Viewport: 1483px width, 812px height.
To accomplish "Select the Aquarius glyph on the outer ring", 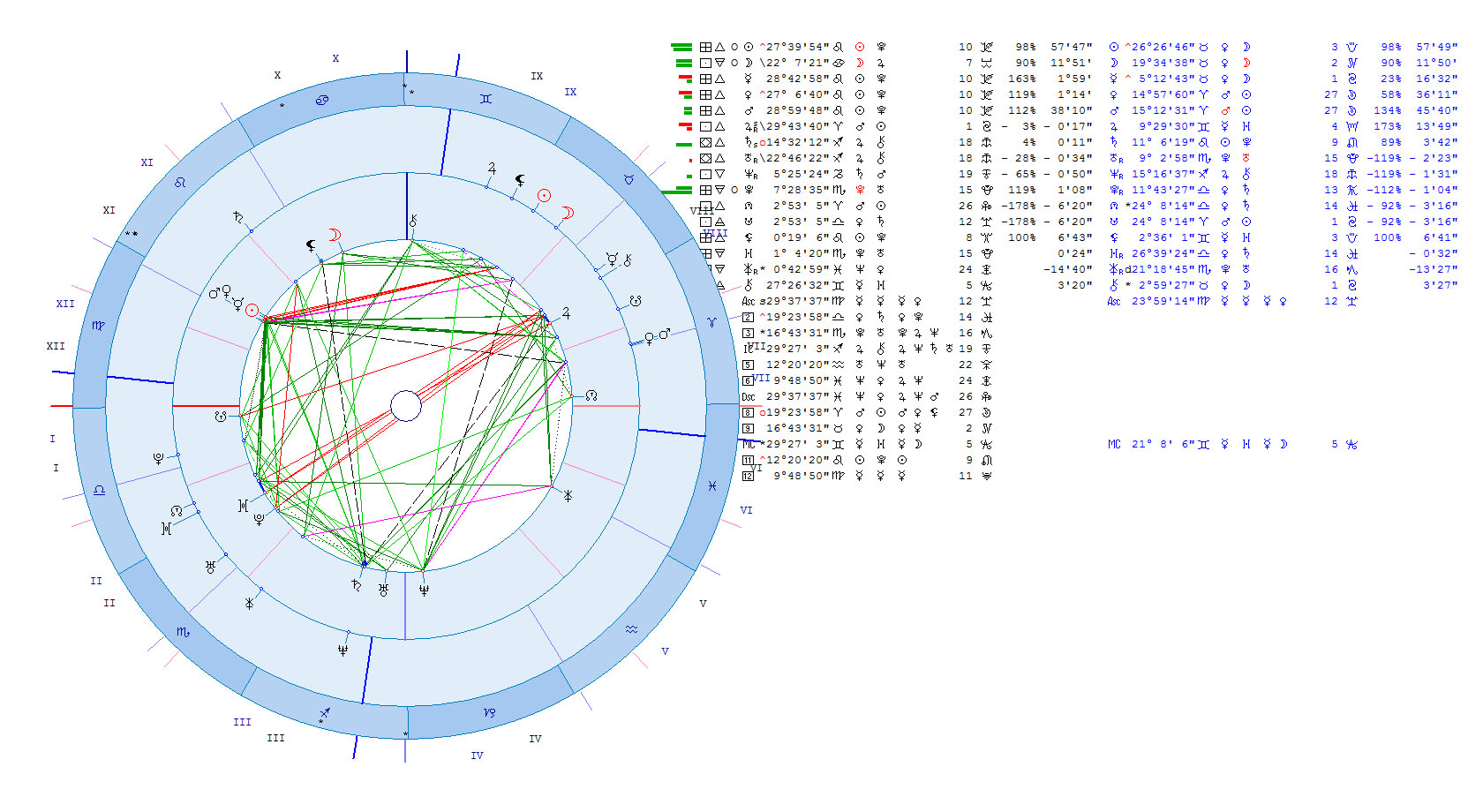I will coord(631,628).
